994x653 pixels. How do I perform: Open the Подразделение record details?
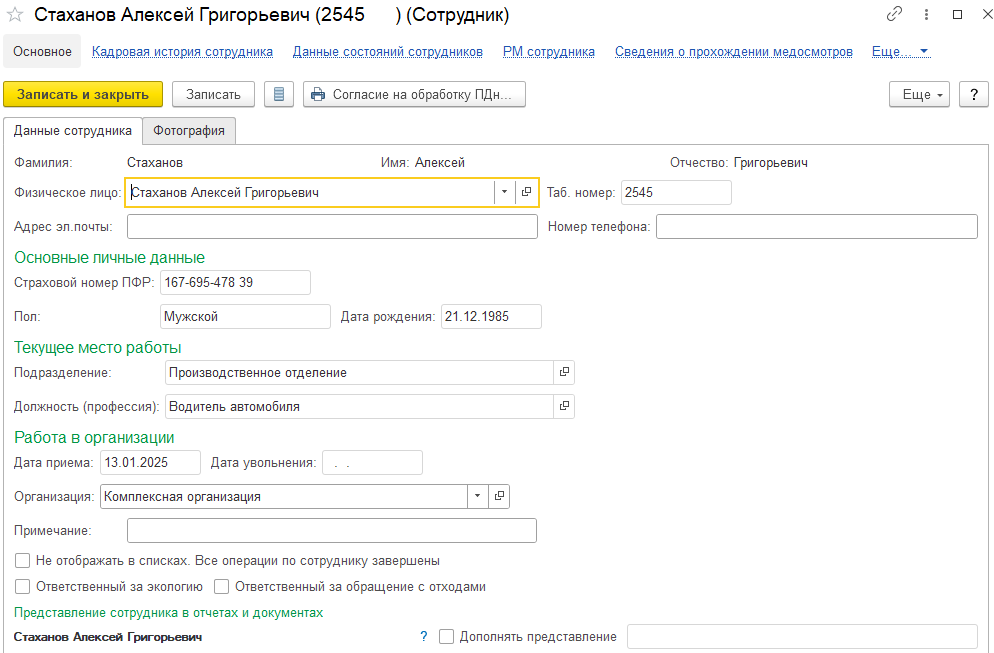point(564,372)
